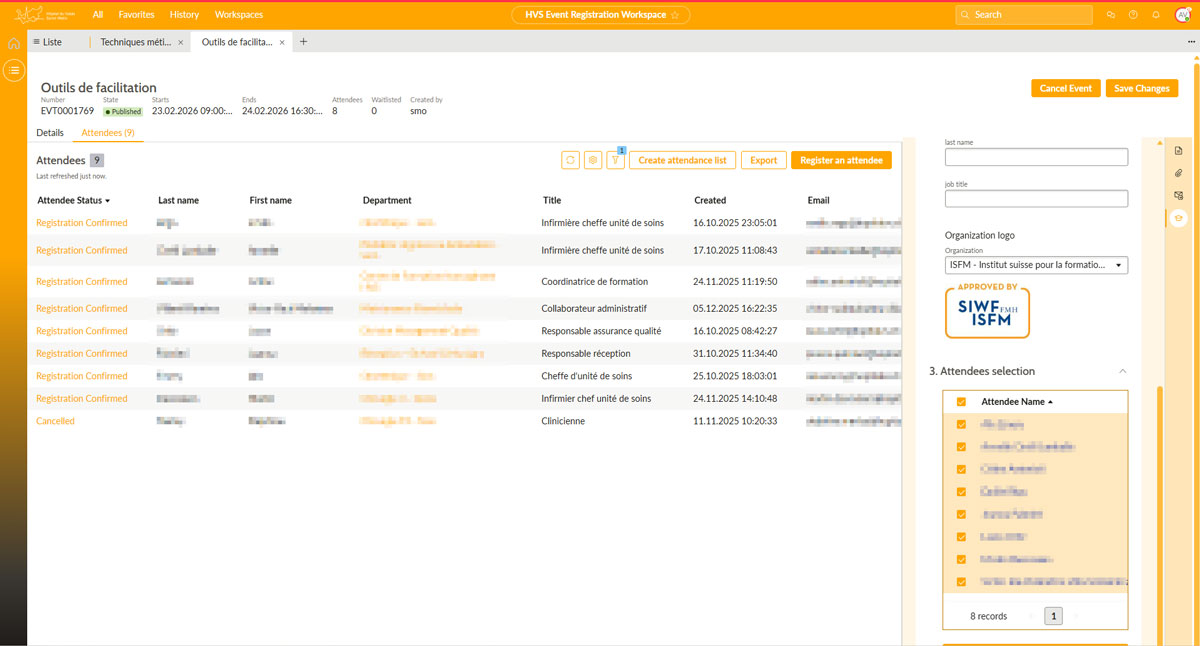Open the notifications bell

point(1156,15)
